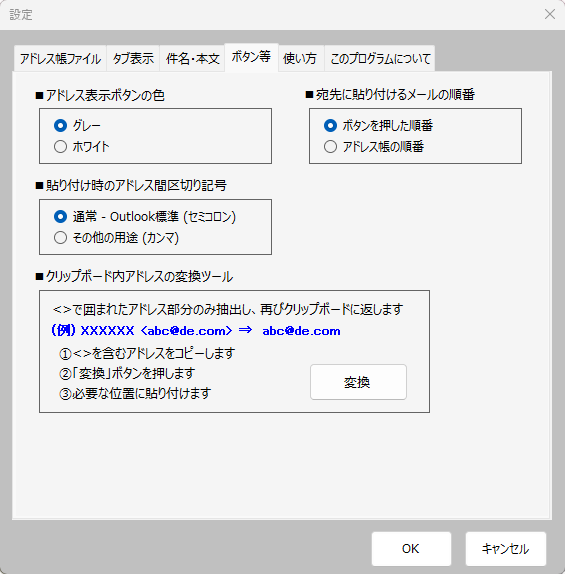This screenshot has width=565, height=574.
Task: Click the 設定 title bar text
Action: tap(21, 15)
